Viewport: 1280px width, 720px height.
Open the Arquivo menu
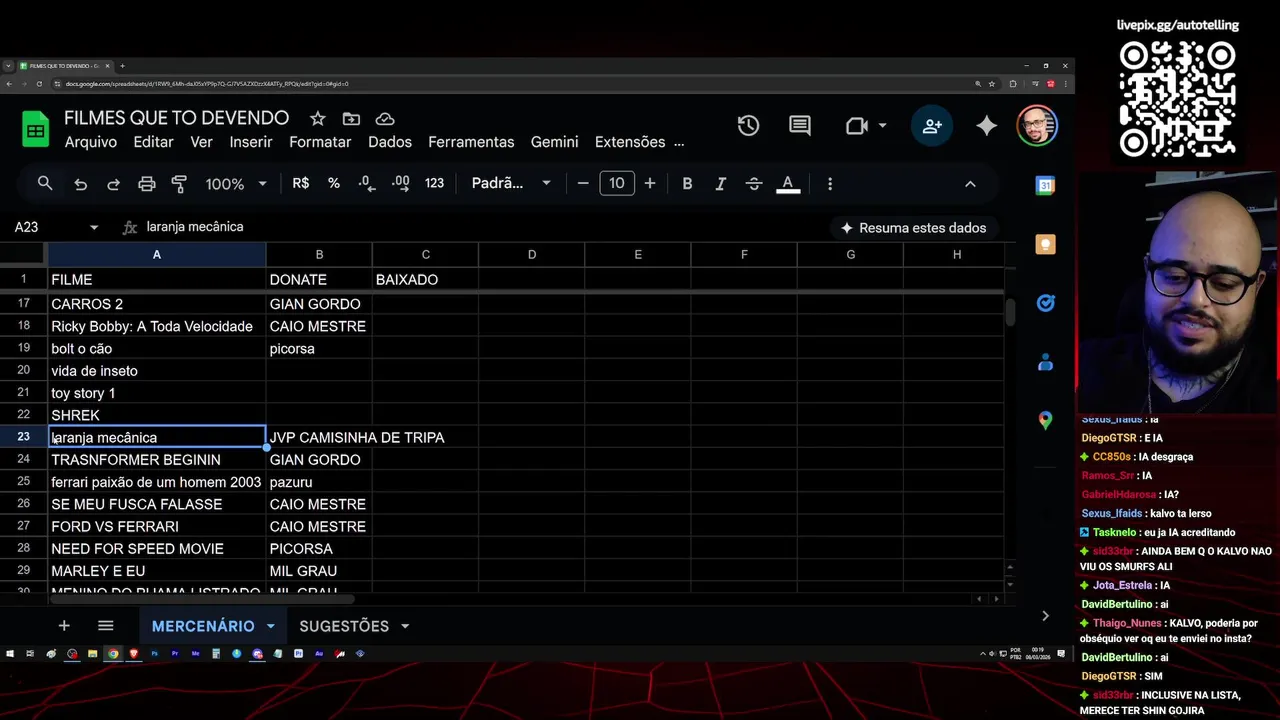click(91, 142)
